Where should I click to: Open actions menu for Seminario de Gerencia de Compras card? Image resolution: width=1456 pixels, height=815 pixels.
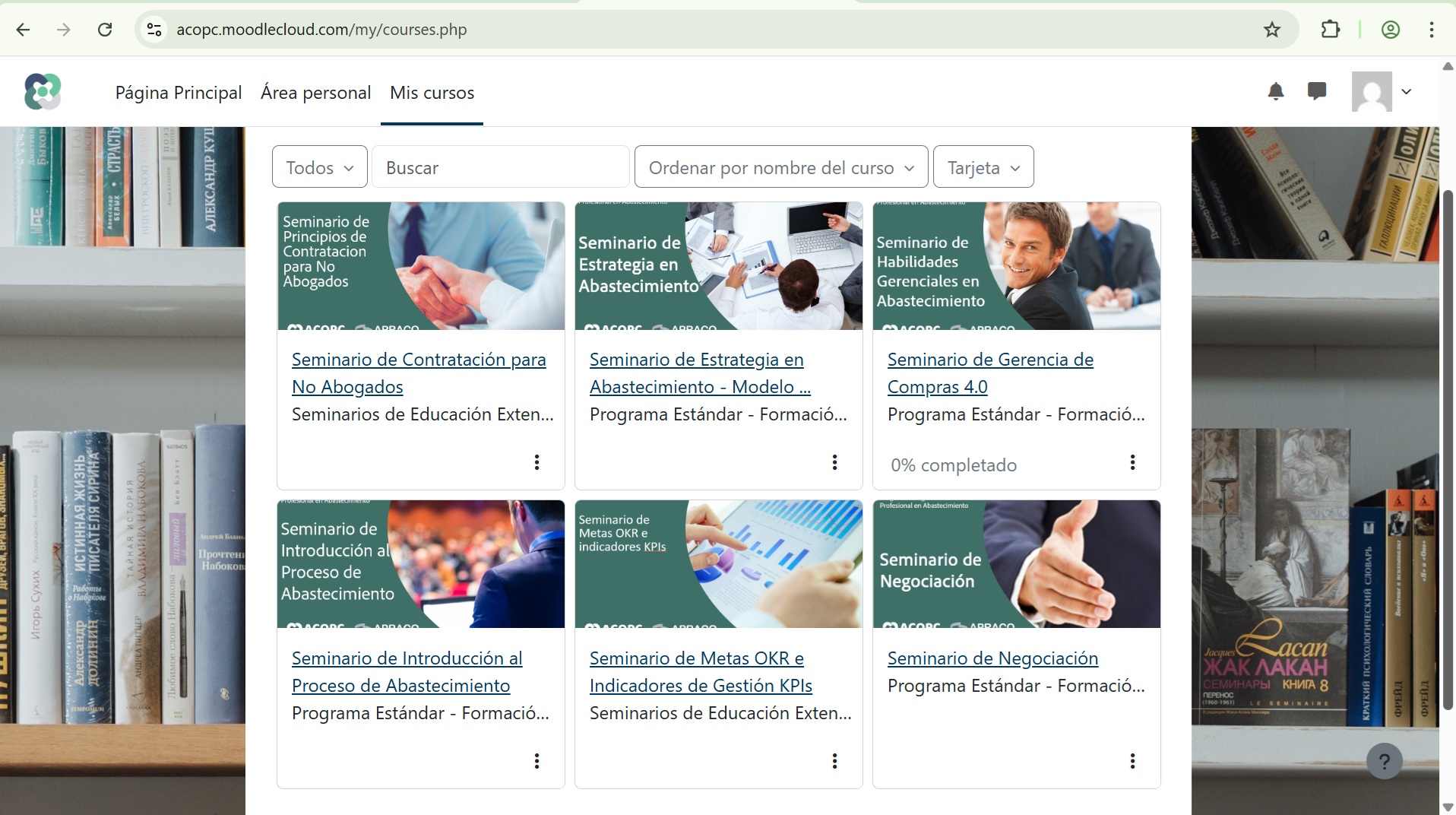[x=1132, y=462]
